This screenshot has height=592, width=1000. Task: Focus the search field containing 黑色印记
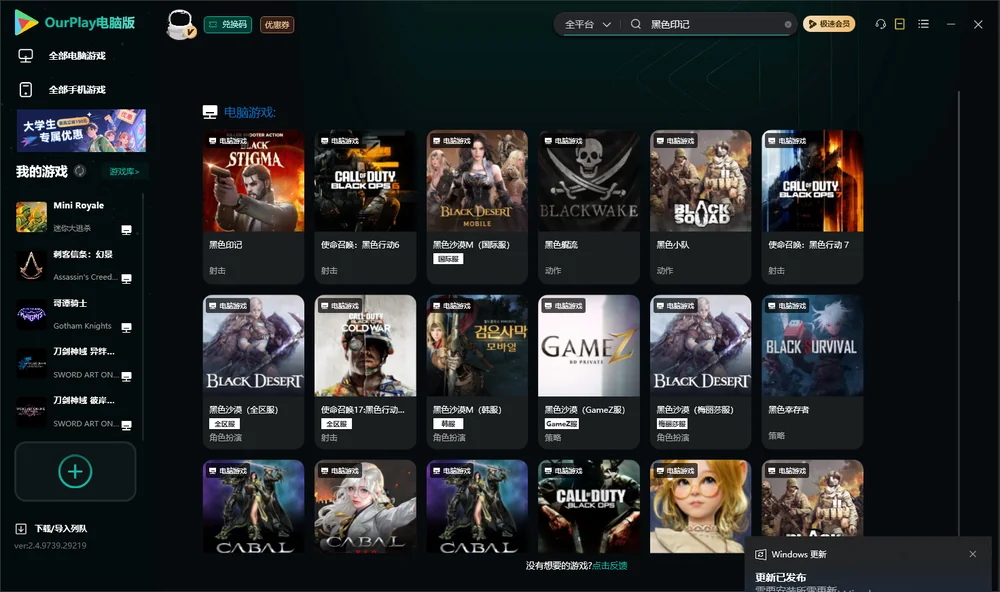(x=713, y=24)
